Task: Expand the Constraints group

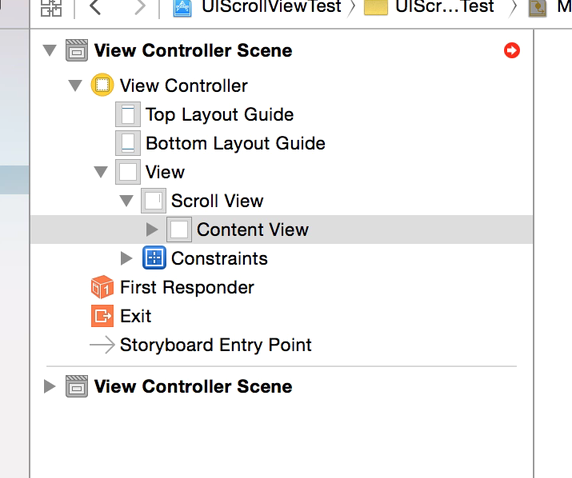Action: [x=126, y=258]
